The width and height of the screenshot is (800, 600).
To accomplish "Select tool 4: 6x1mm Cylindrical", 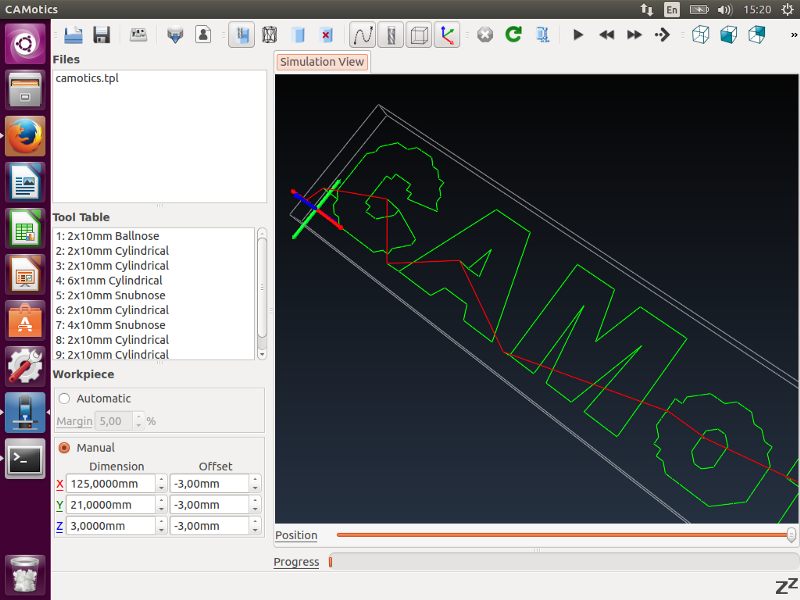I will click(109, 280).
